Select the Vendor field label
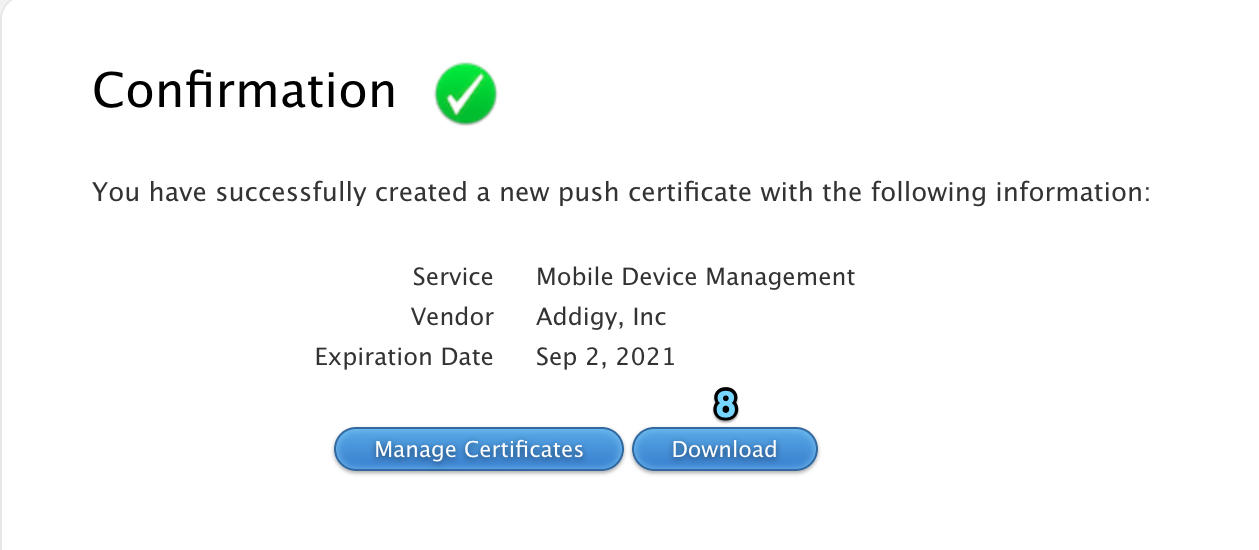 tap(452, 317)
